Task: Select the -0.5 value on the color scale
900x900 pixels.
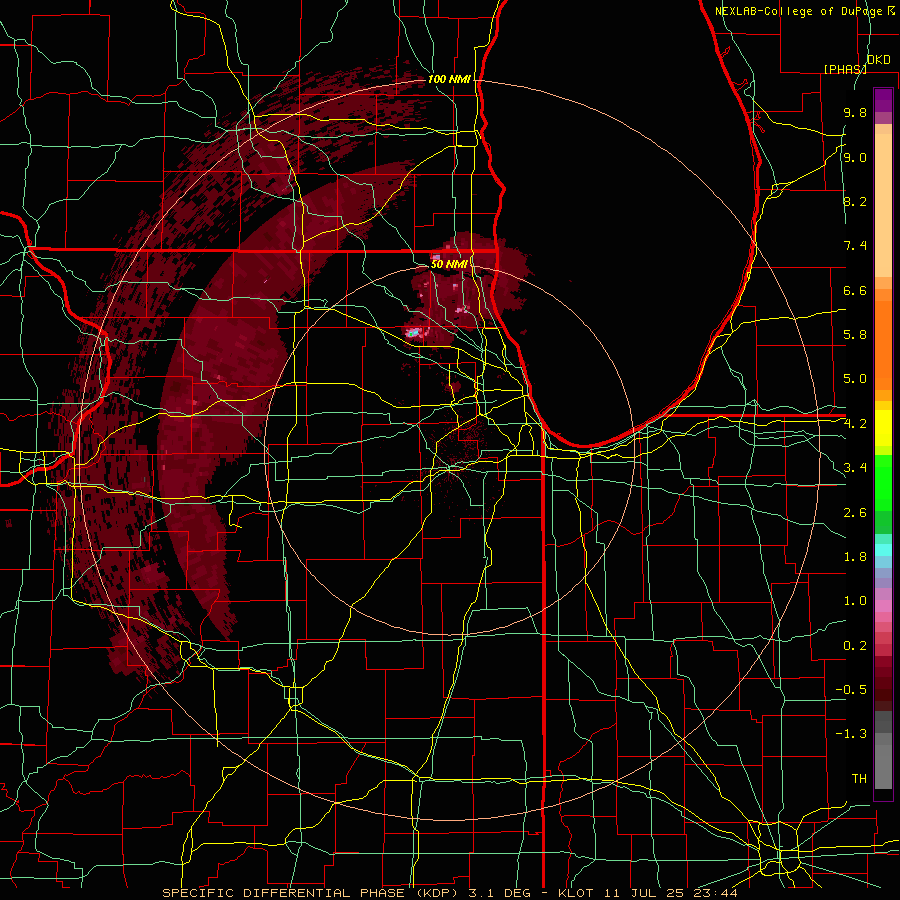Action: click(851, 690)
